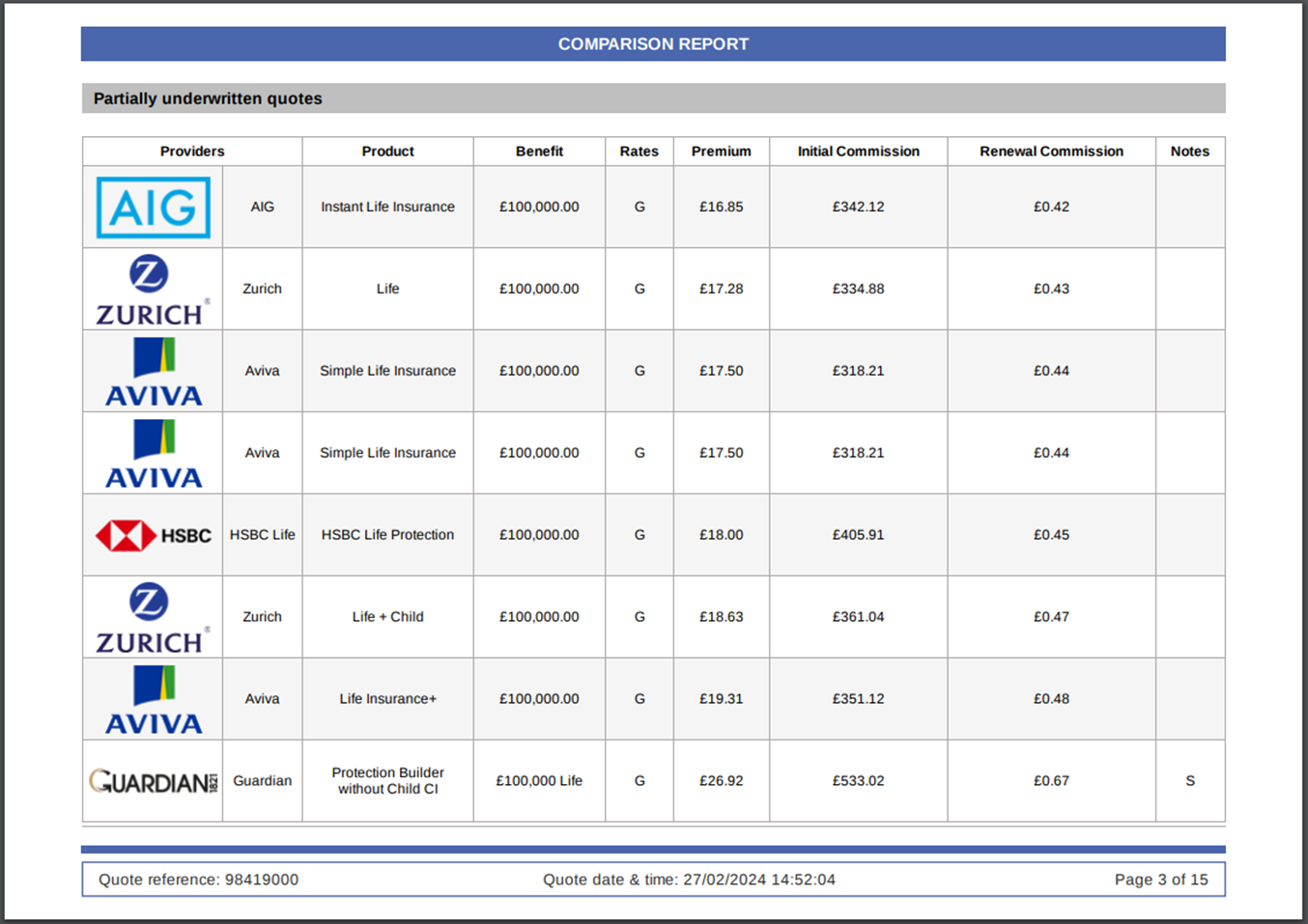Select the quote date and time footer text

pos(689,880)
